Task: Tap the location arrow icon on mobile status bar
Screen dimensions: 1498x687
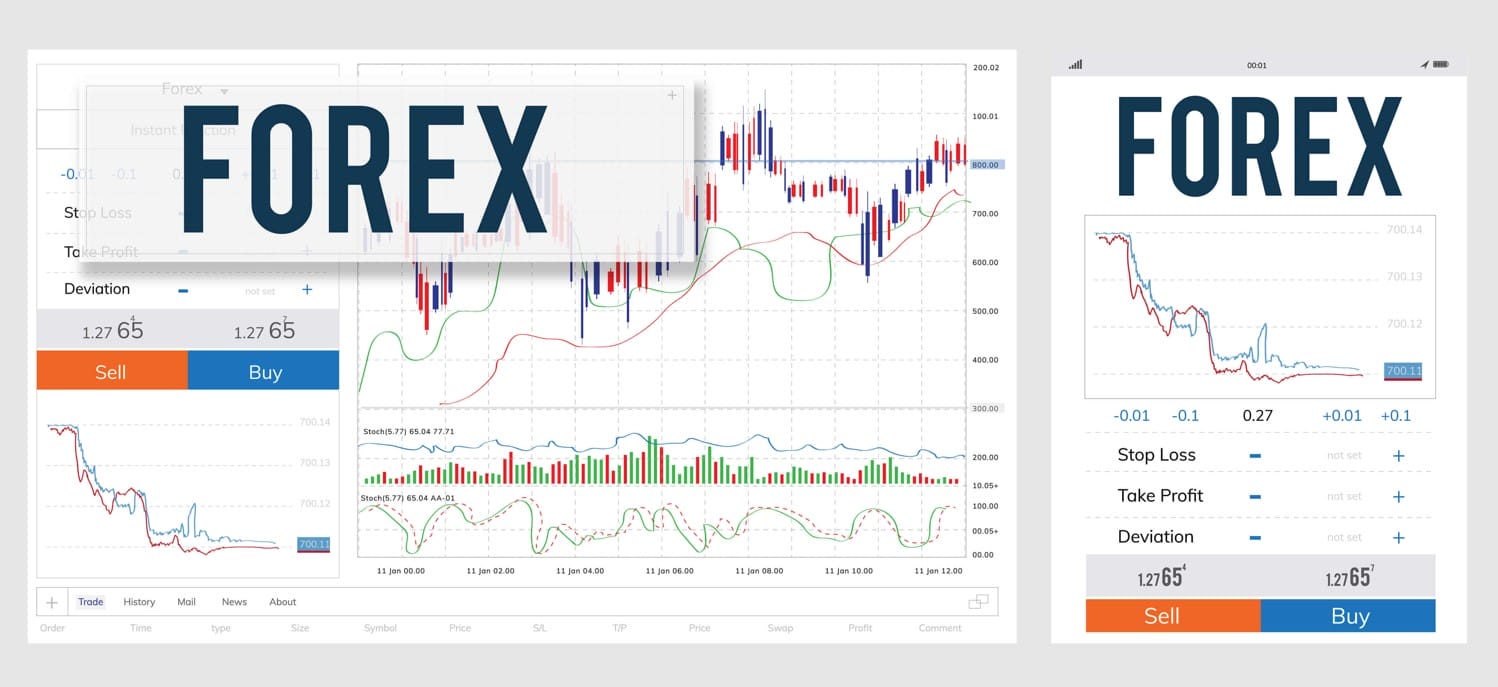Action: tap(1424, 64)
